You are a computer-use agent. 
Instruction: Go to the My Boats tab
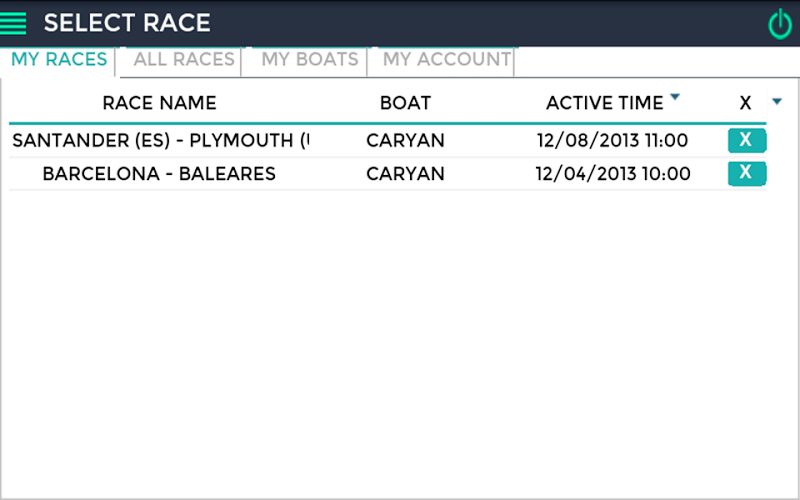tap(309, 60)
